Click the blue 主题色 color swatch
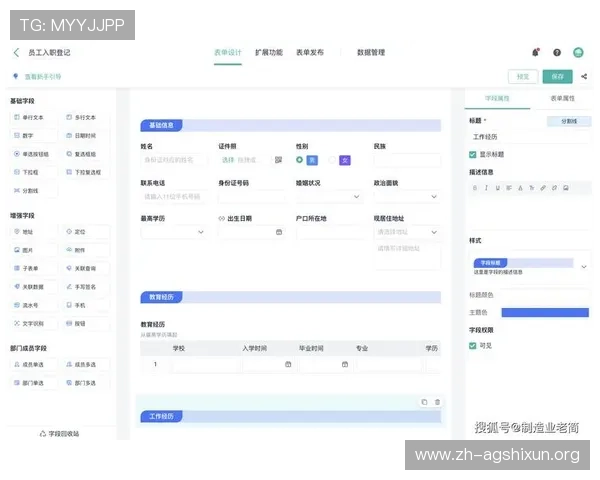The height and width of the screenshot is (480, 600). click(545, 313)
